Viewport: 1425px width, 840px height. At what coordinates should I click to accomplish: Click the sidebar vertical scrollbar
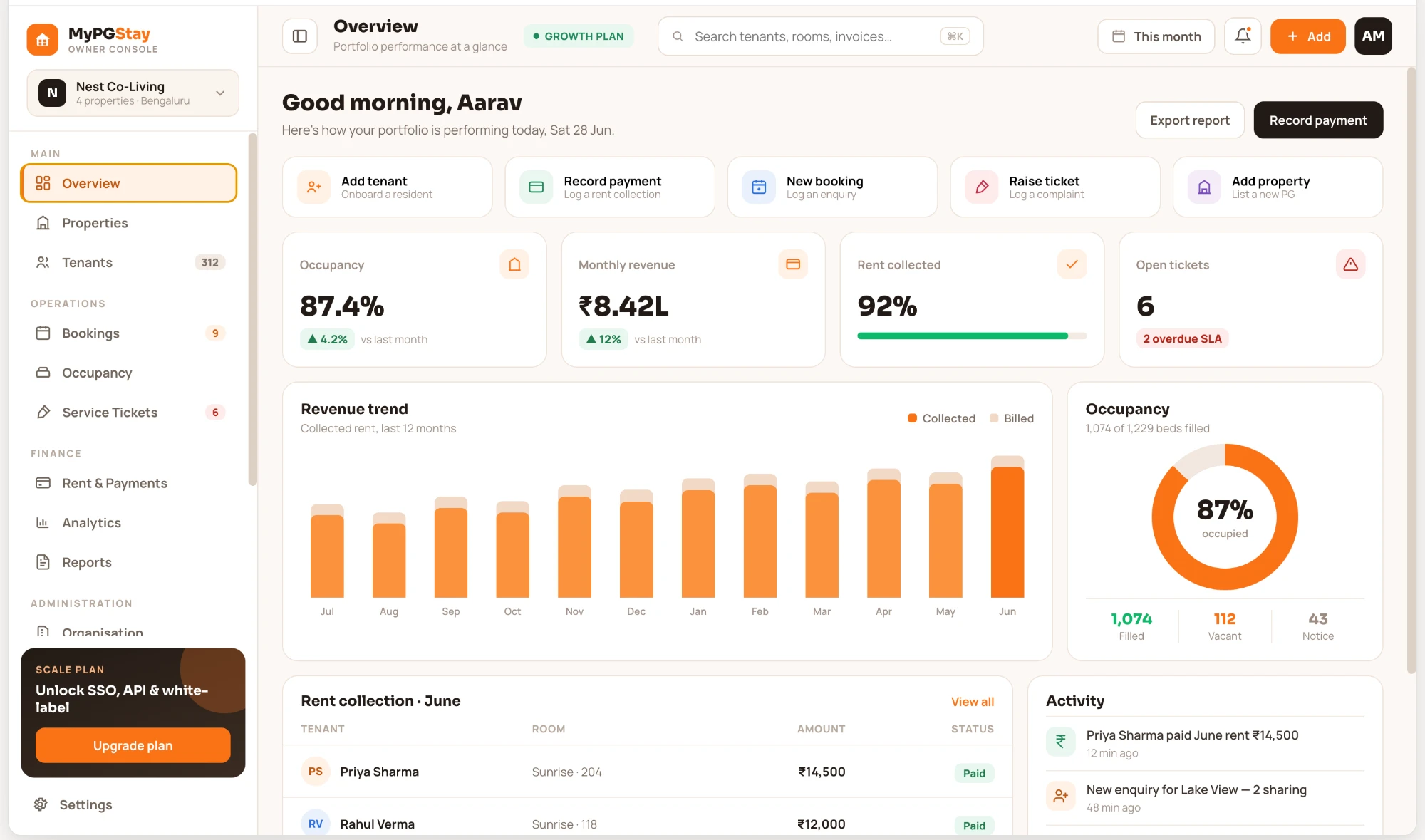252,310
